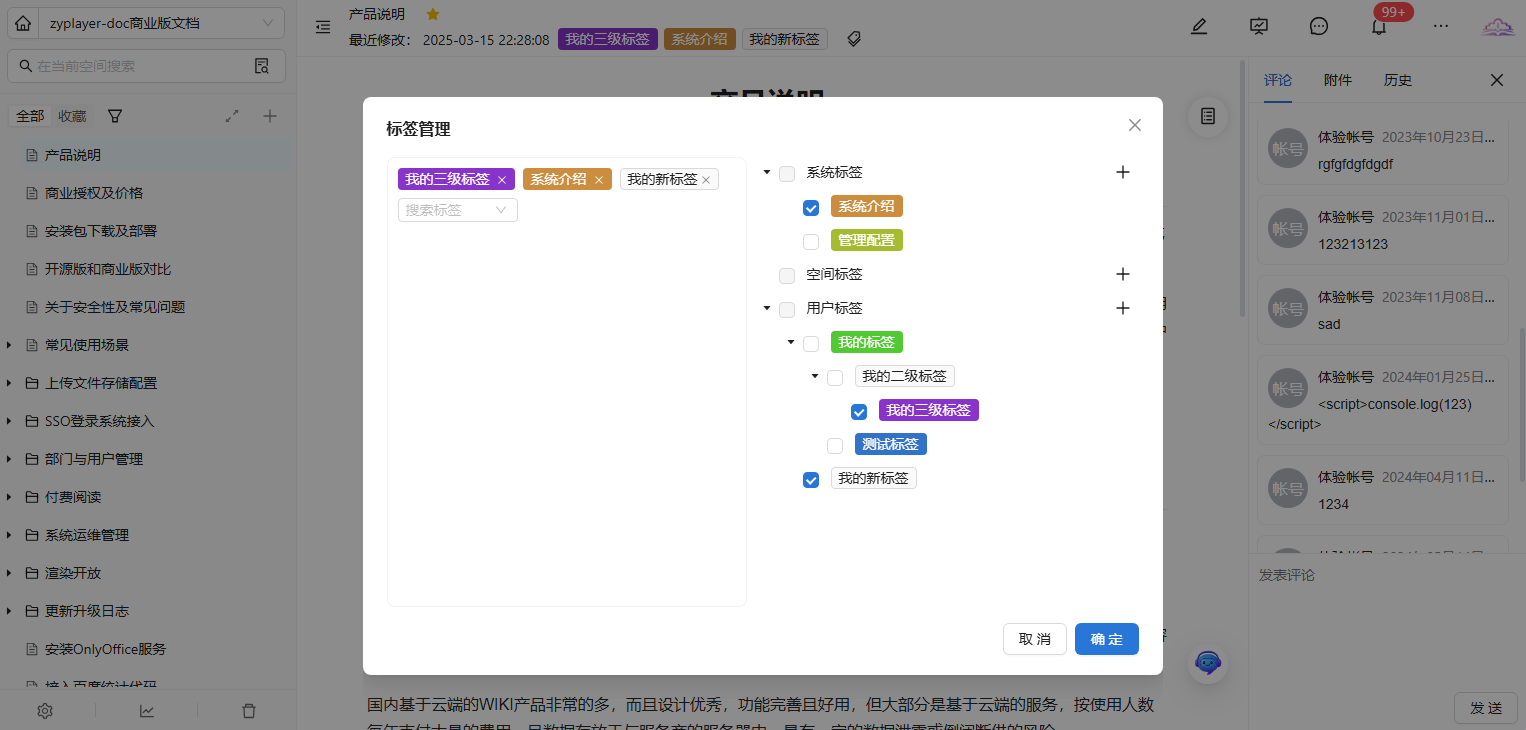1526x730 pixels.
Task: Switch to the 评论 tab
Action: coord(1277,81)
